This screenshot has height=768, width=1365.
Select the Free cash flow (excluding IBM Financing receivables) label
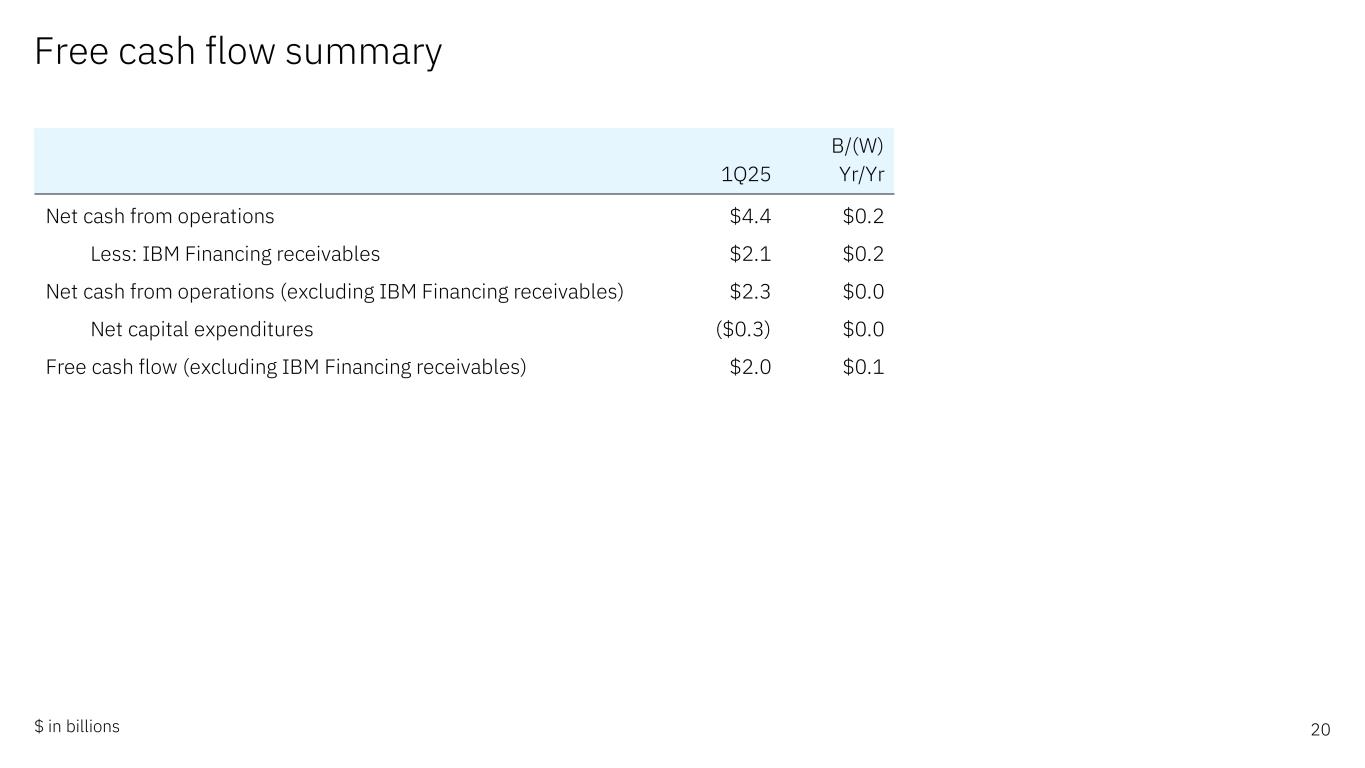click(x=286, y=367)
